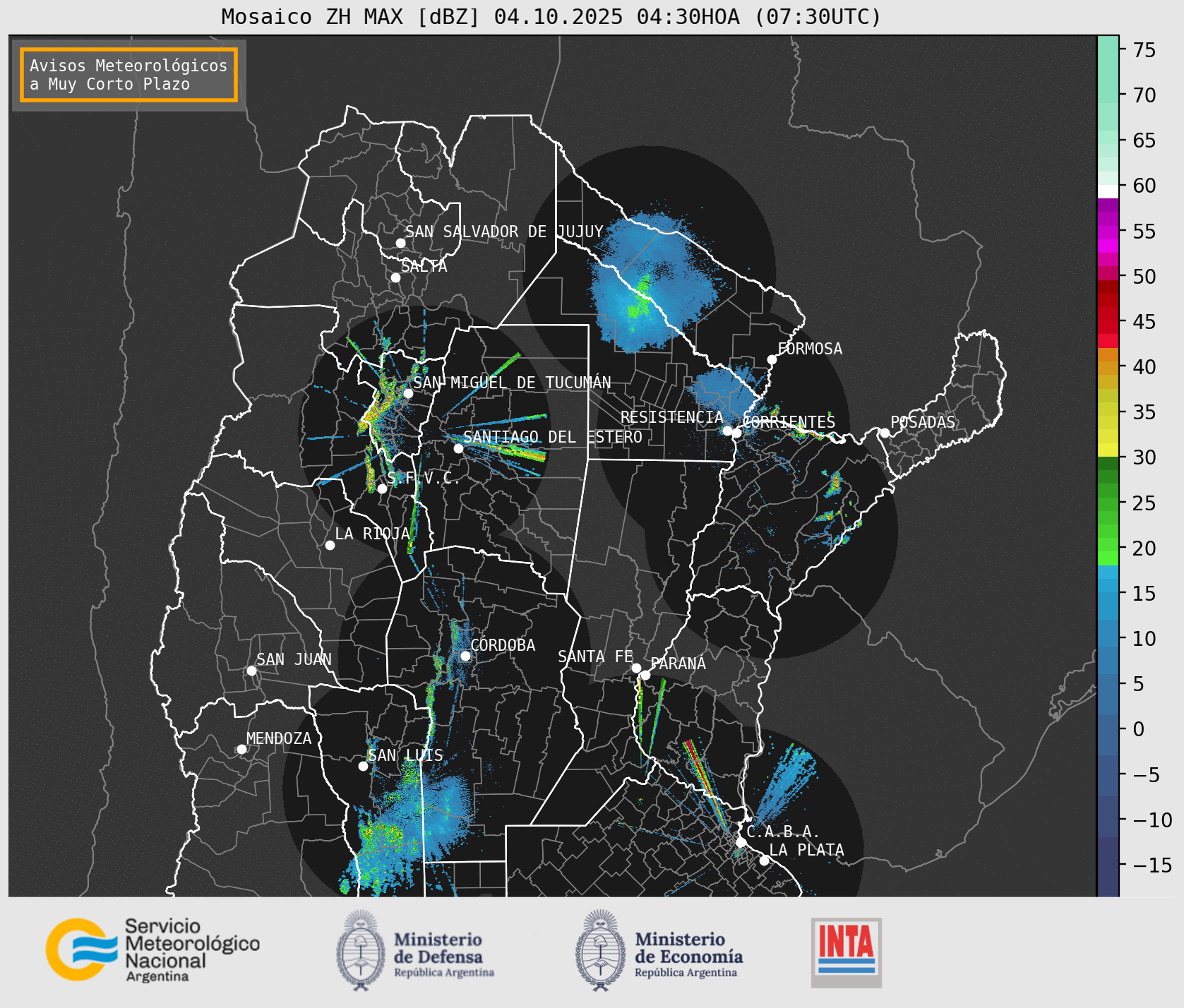The image size is (1184, 1008).
Task: Click the INTA logo
Action: [x=846, y=952]
